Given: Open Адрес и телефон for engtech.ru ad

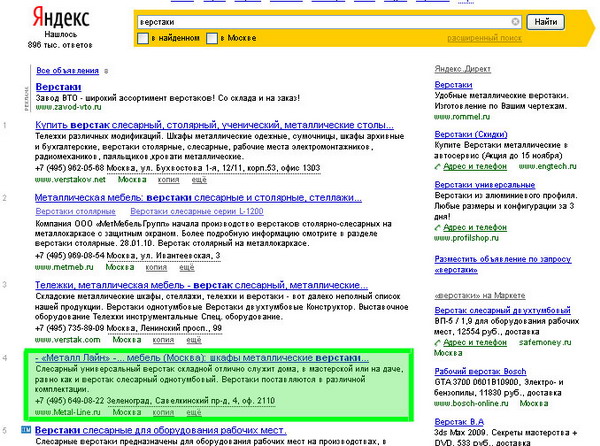Looking at the screenshot, I should coord(475,167).
